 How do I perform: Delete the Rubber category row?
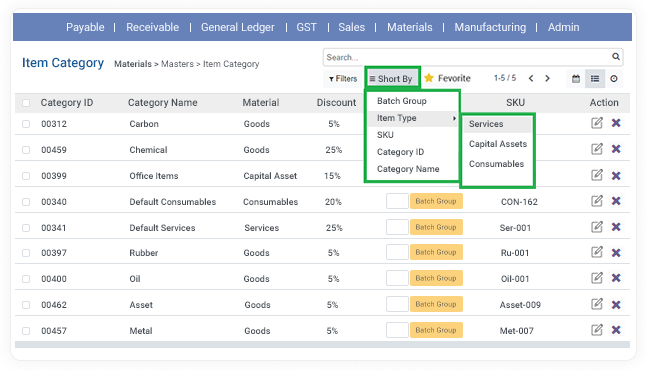616,253
